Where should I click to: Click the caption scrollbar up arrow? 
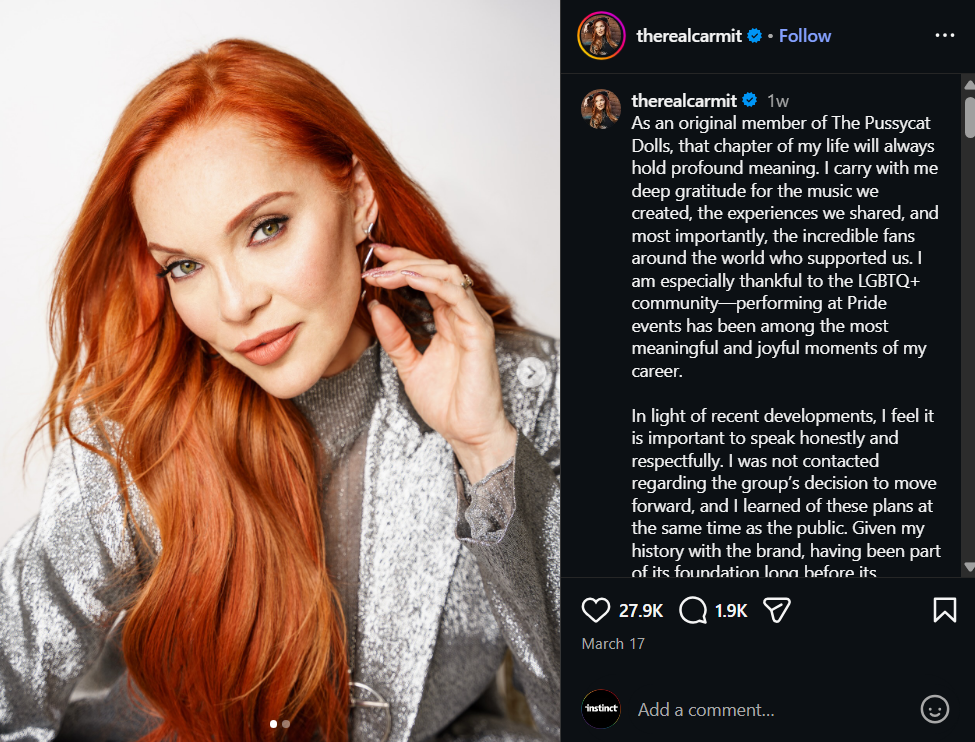[968, 84]
